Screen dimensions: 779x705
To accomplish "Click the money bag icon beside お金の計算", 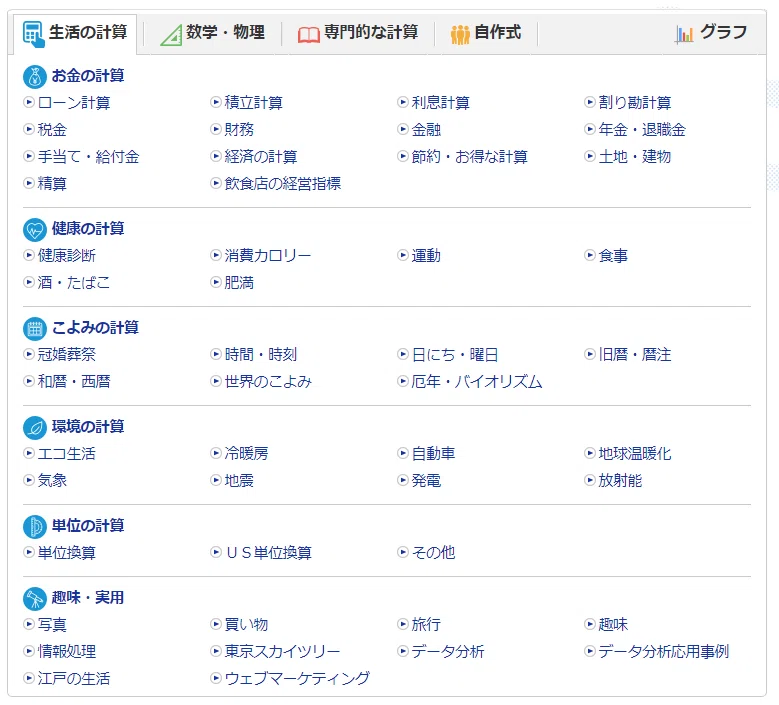I will (x=35, y=77).
